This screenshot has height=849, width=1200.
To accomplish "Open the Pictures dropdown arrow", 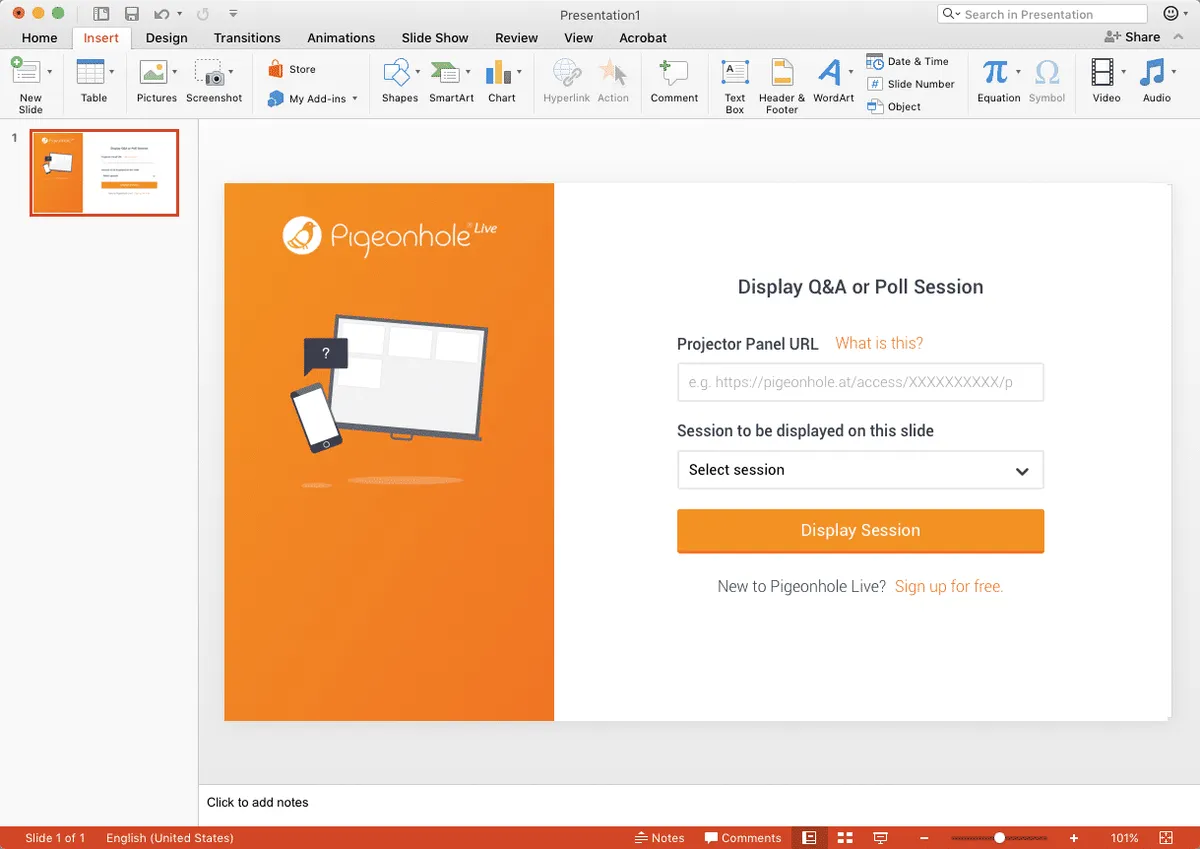I will [175, 72].
